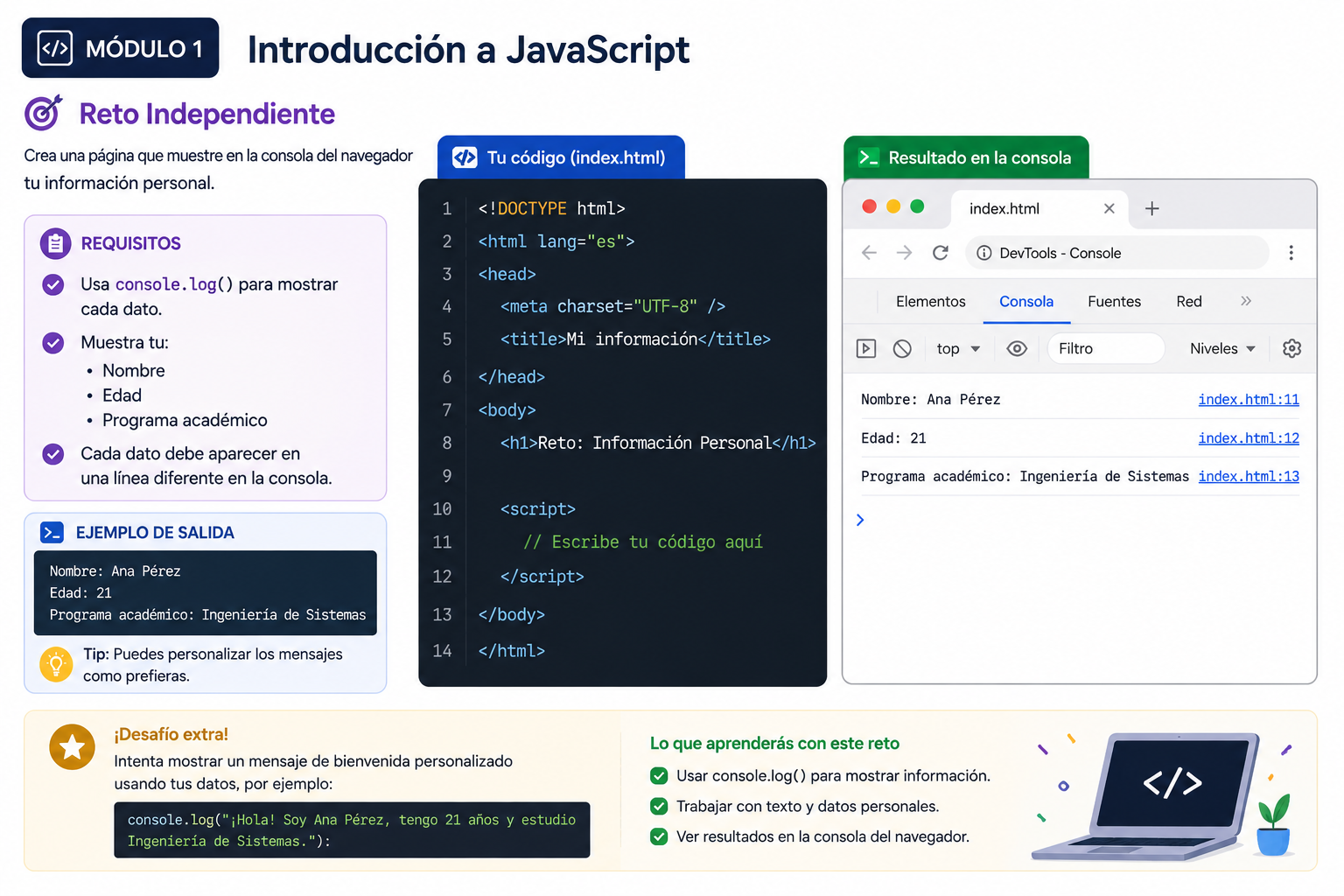Show the console sidebar panel icon
Viewport: 1344px width, 896px height.
point(865,348)
